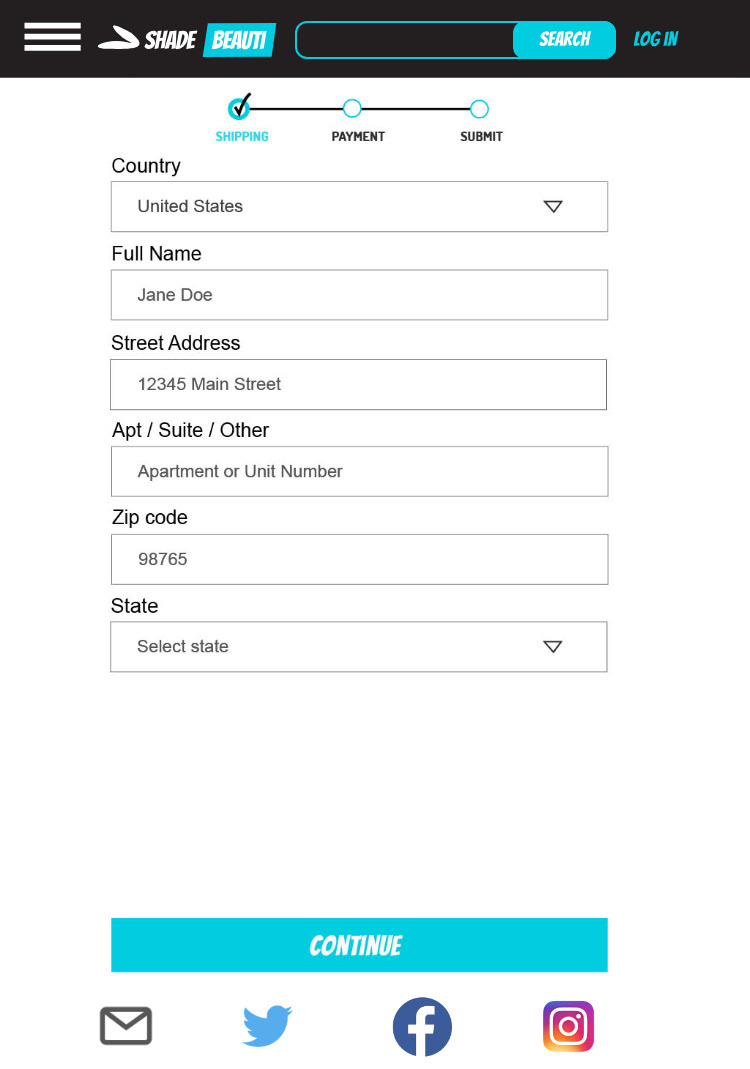The width and height of the screenshot is (750, 1069).
Task: Open the hamburger menu
Action: pyautogui.click(x=52, y=37)
